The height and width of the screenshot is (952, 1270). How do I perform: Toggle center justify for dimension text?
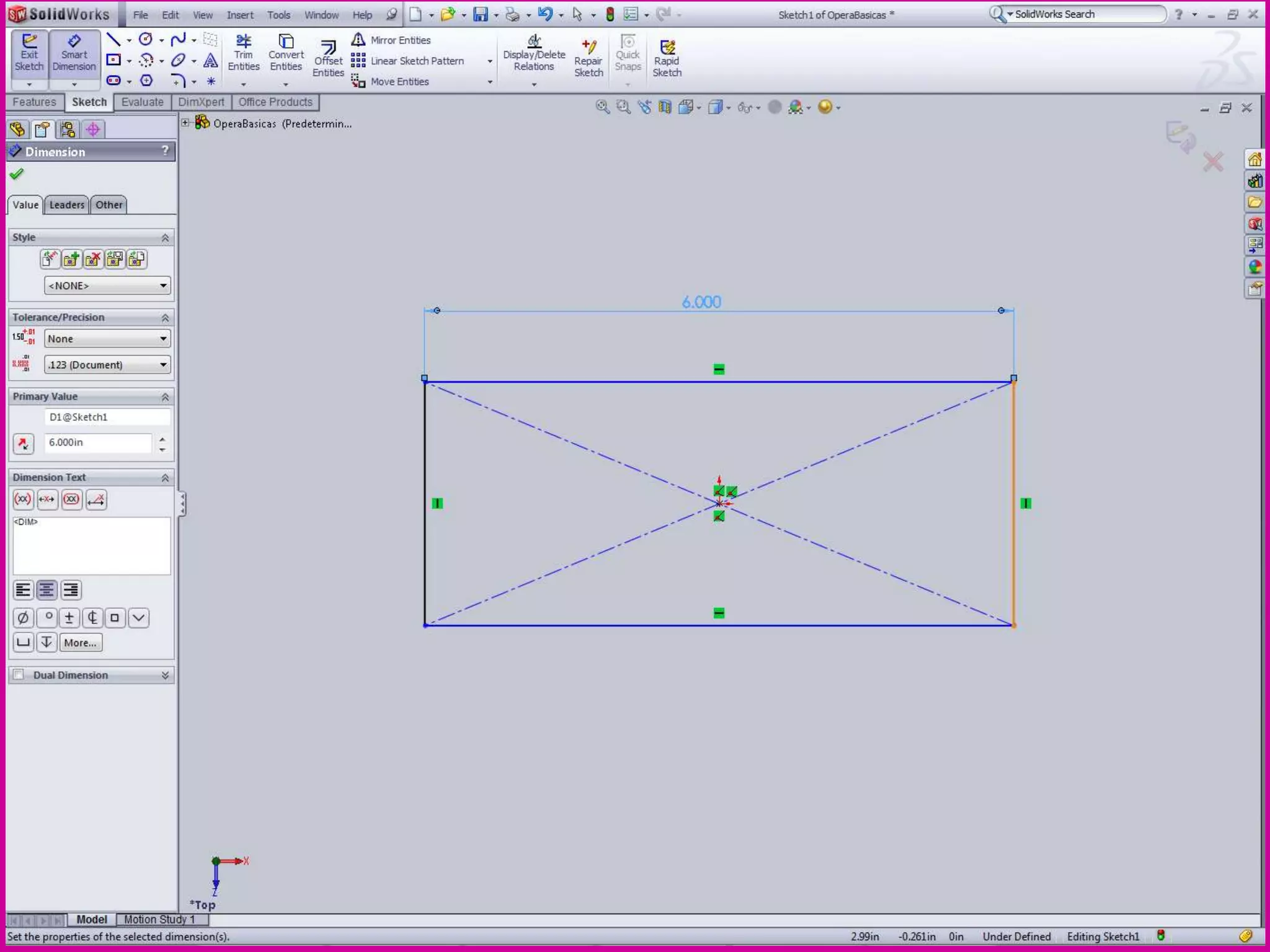click(x=47, y=590)
